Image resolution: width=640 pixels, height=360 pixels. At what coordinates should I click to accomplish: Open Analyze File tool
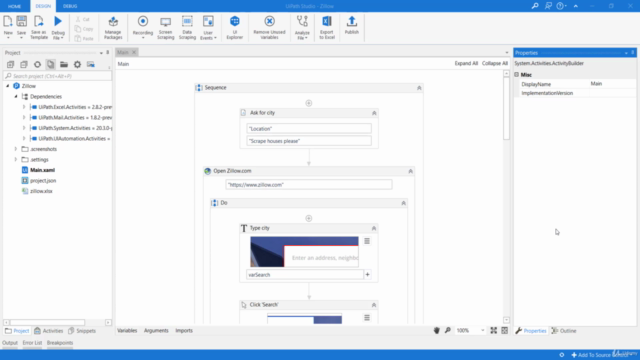click(302, 27)
